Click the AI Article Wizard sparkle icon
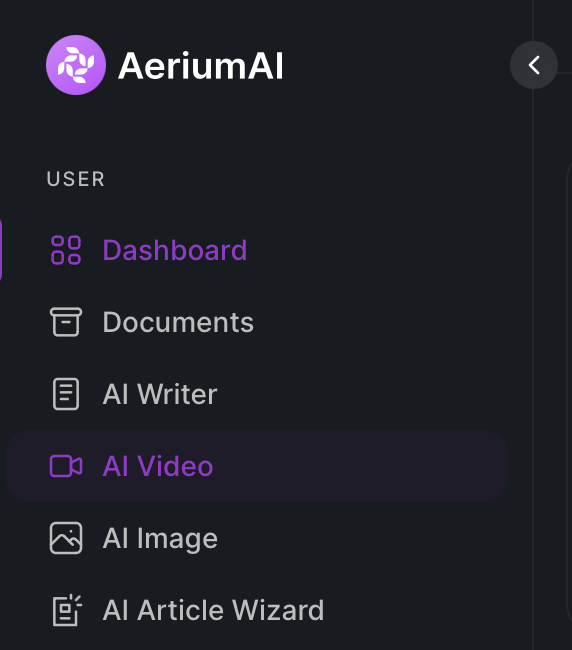The width and height of the screenshot is (572, 650). tap(66, 610)
